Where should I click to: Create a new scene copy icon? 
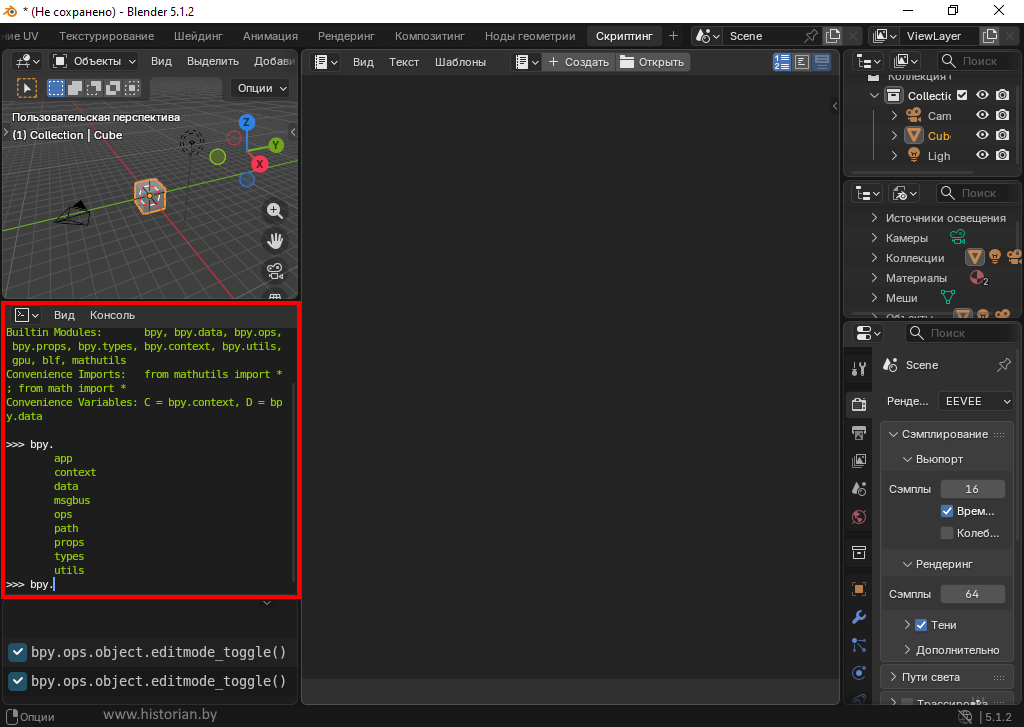(x=833, y=36)
